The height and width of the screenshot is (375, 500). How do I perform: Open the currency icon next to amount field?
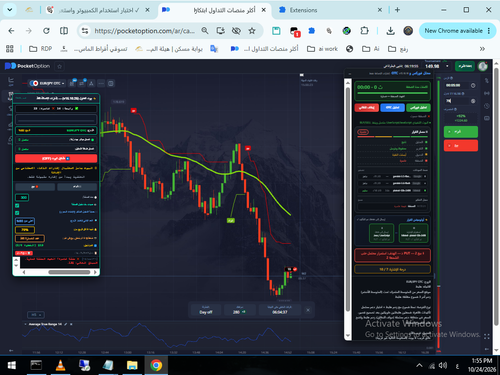(473, 101)
